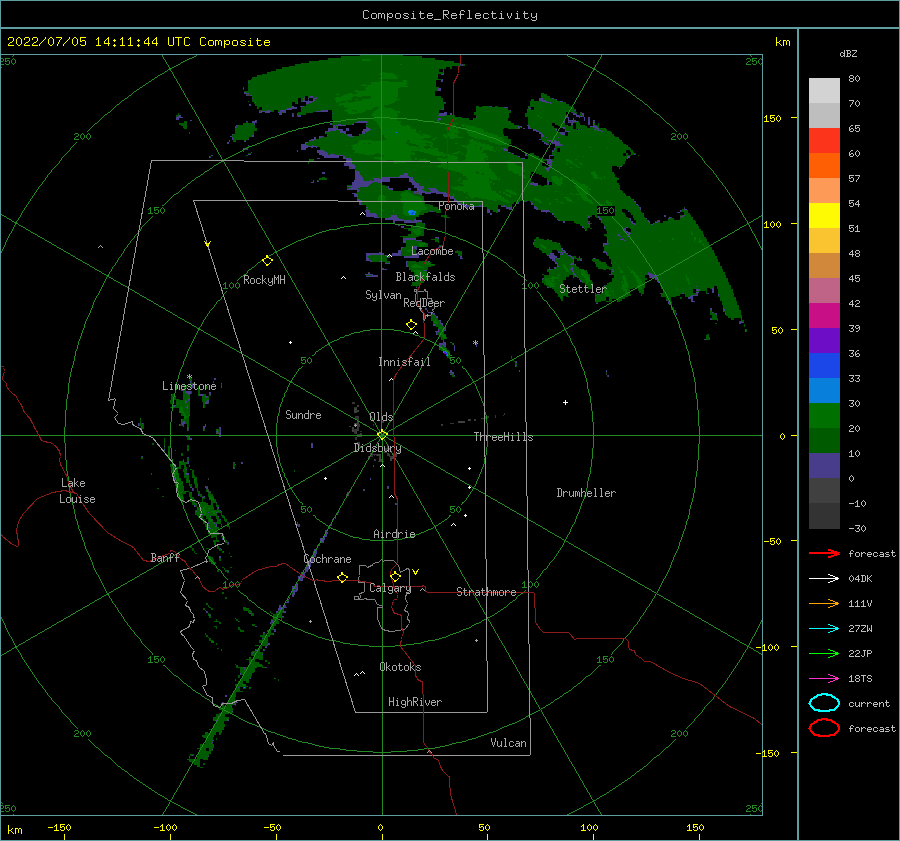The width and height of the screenshot is (900, 841).
Task: Click the Lake Louise label
Action: point(77,491)
